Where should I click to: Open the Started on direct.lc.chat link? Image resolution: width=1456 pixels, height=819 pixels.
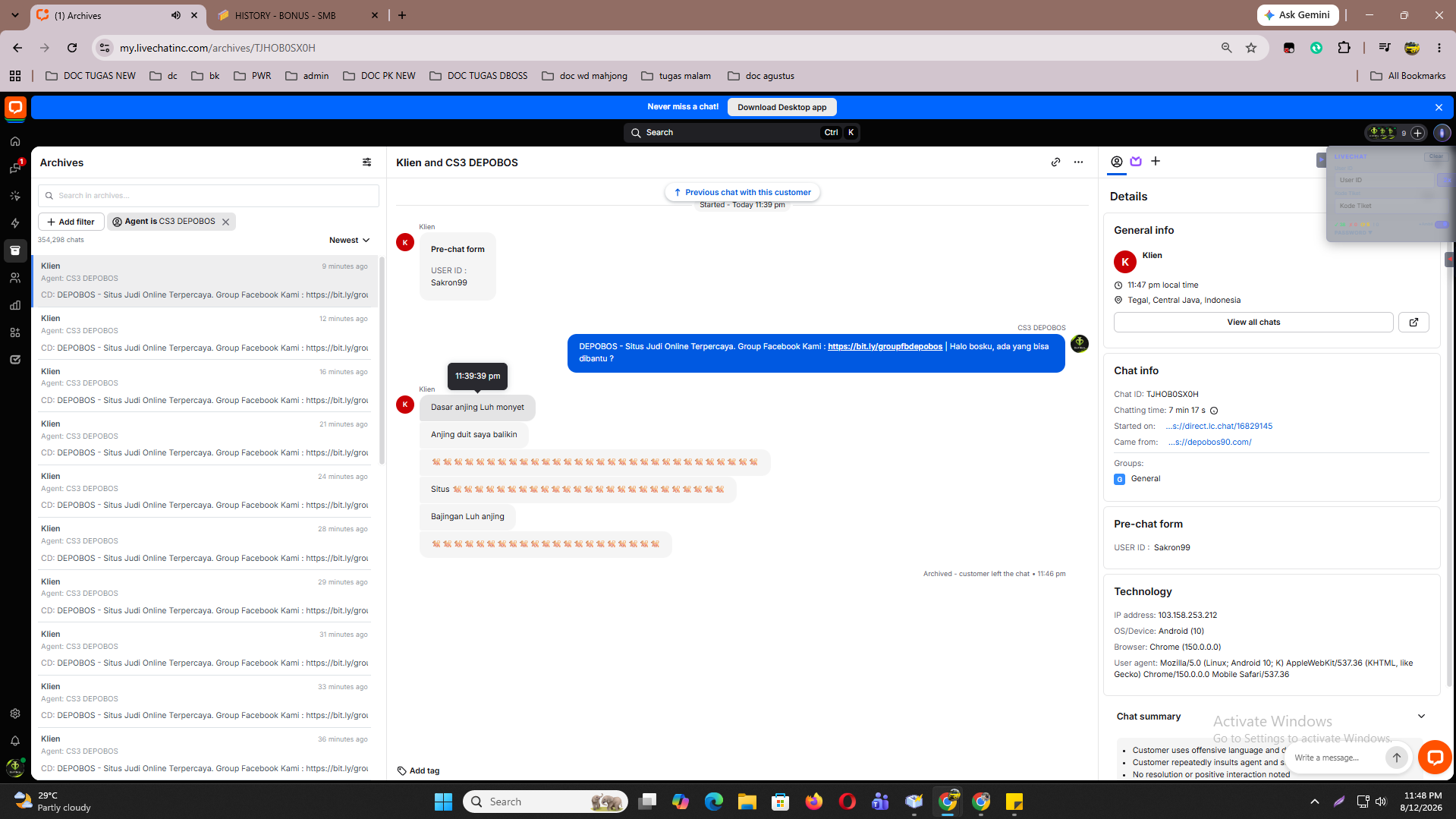(1219, 427)
